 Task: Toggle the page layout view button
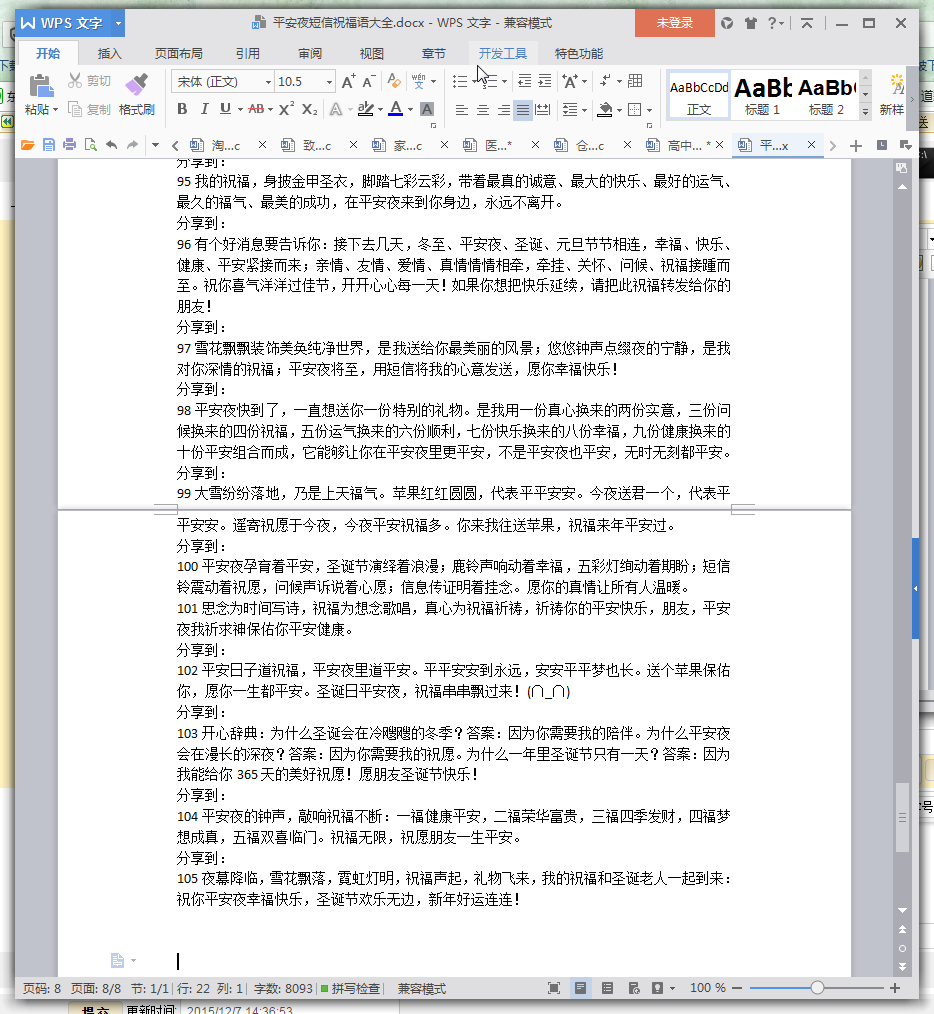(x=580, y=988)
